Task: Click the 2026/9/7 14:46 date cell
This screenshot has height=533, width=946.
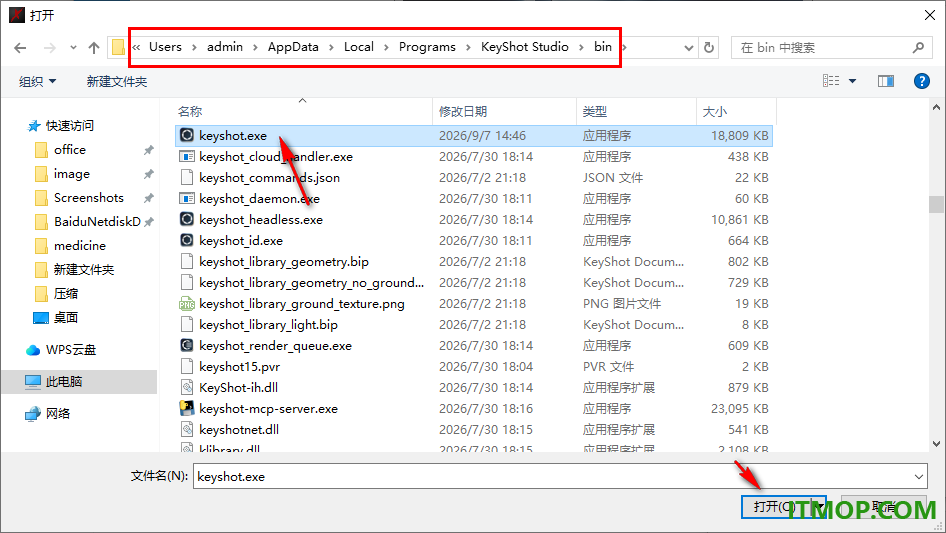Action: tap(482, 136)
